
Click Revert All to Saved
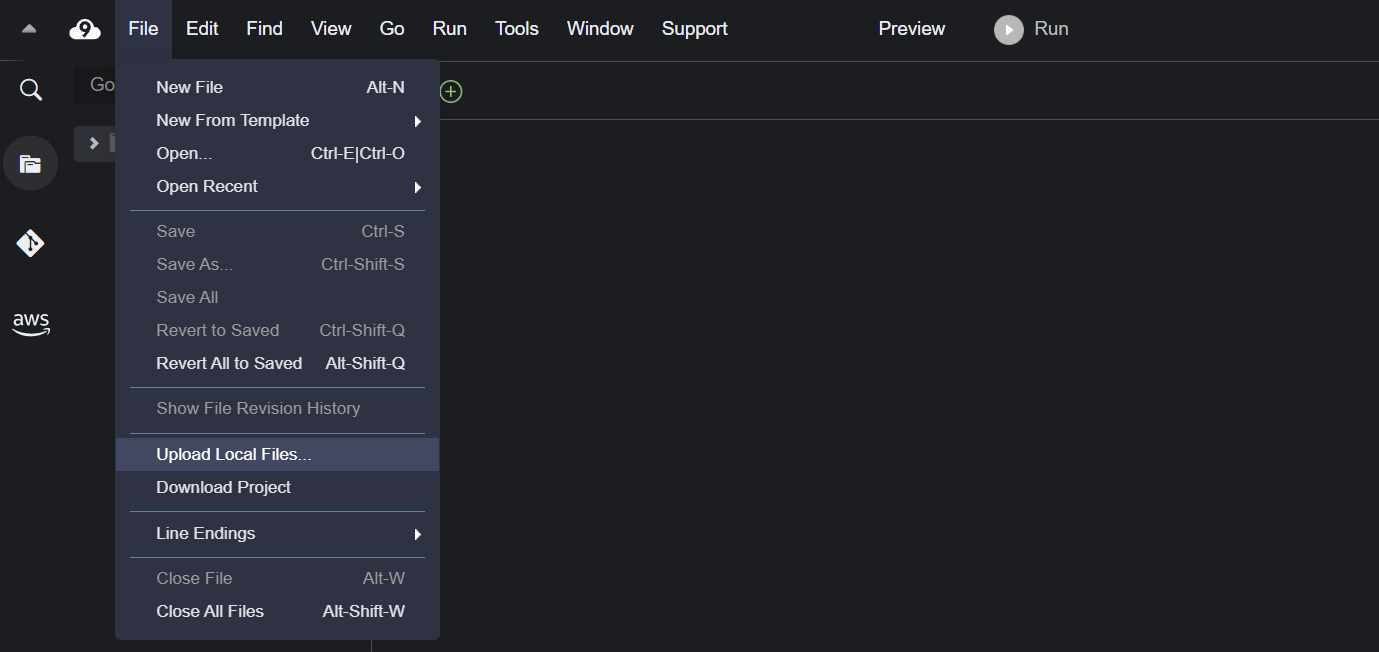(229, 364)
